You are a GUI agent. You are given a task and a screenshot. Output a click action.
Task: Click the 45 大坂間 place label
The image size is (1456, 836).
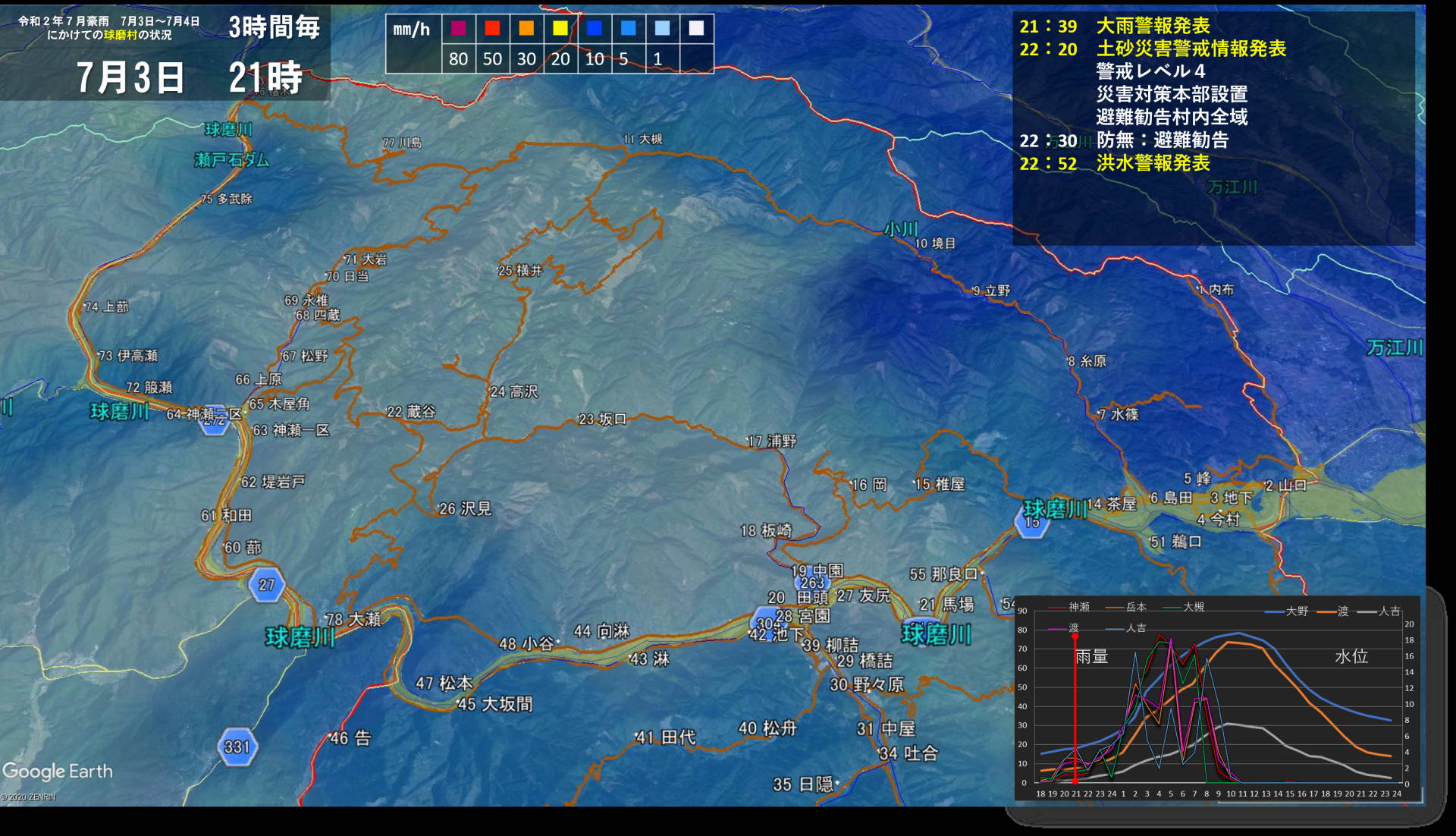495,704
